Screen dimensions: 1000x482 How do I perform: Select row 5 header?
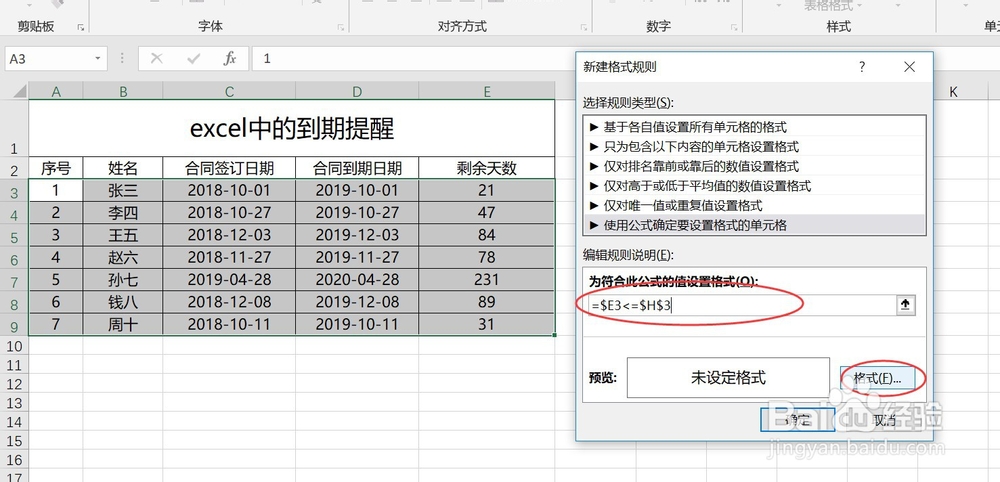point(14,235)
